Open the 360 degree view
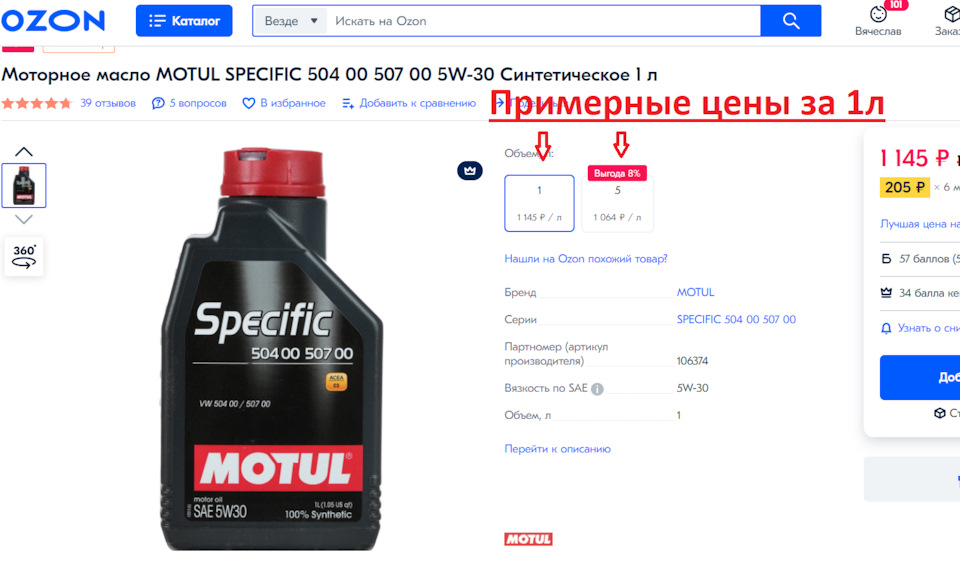The width and height of the screenshot is (960, 567). point(24,257)
